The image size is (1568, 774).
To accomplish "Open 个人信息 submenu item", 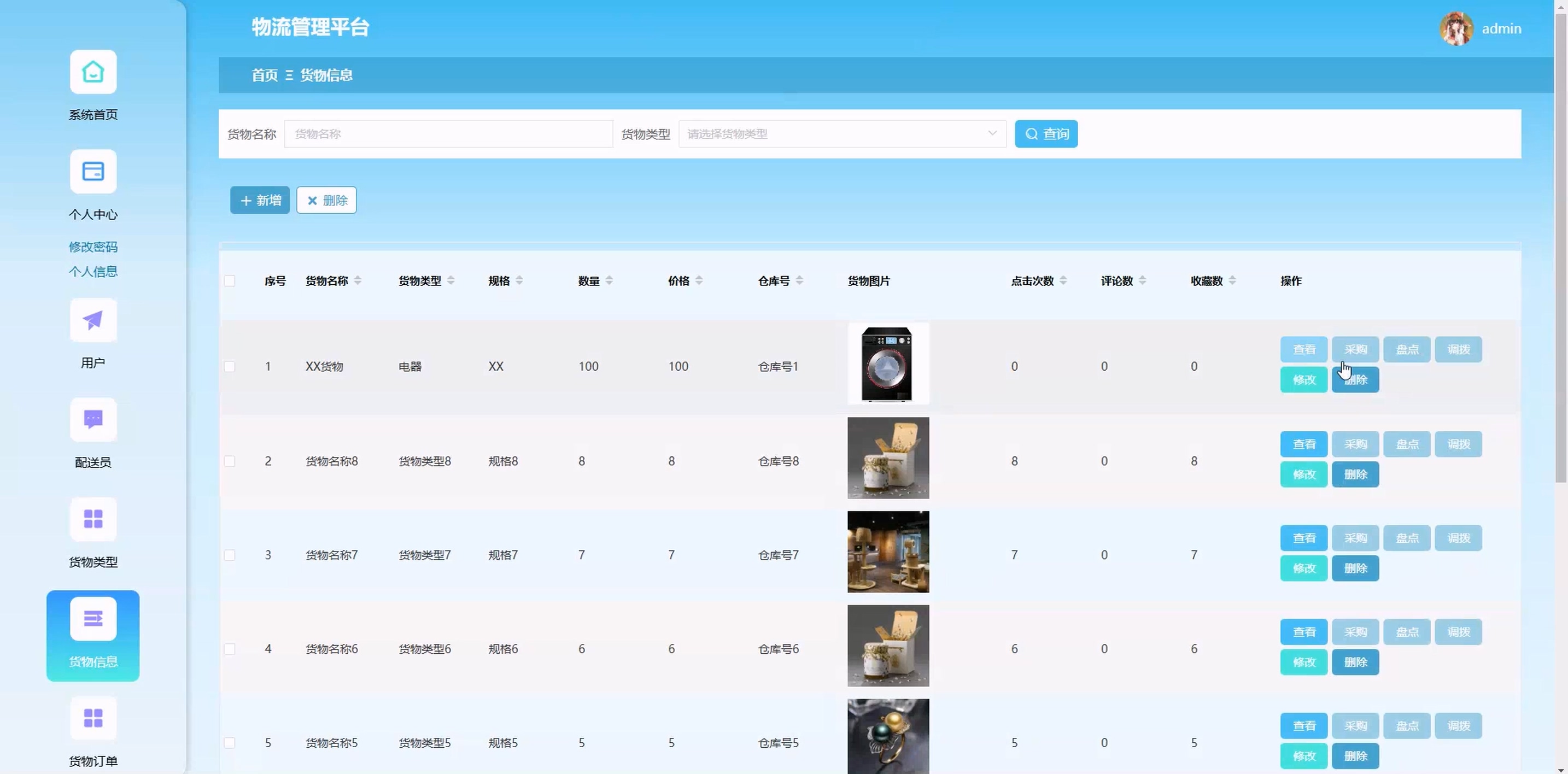I will point(92,271).
